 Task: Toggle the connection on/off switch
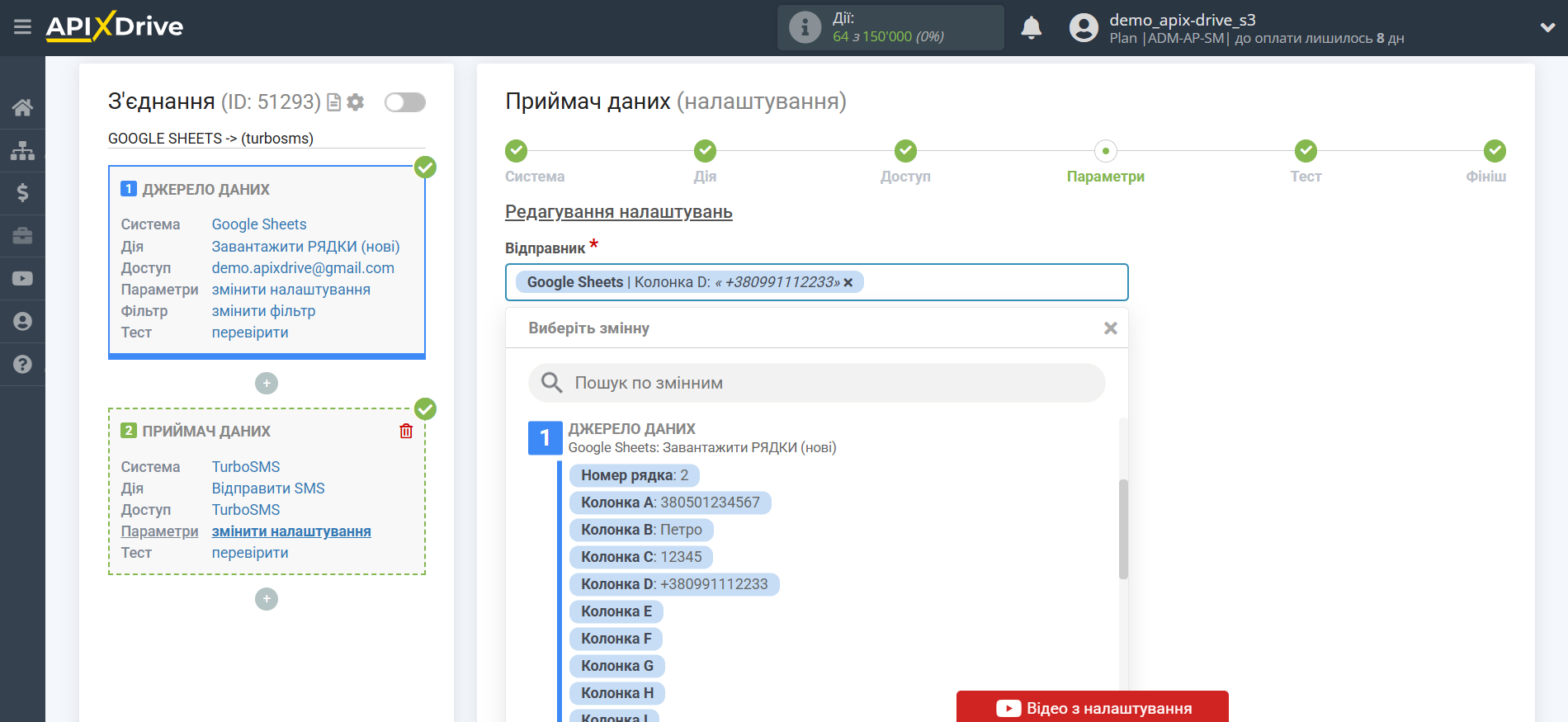(x=405, y=102)
